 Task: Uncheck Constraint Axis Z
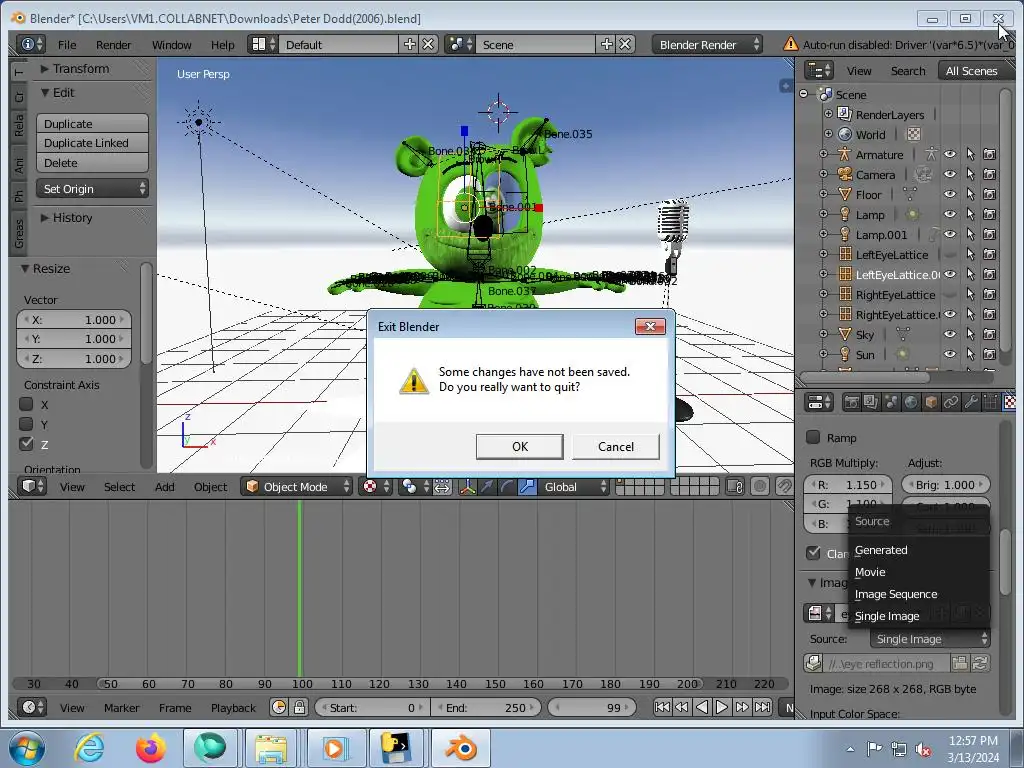pyautogui.click(x=26, y=444)
